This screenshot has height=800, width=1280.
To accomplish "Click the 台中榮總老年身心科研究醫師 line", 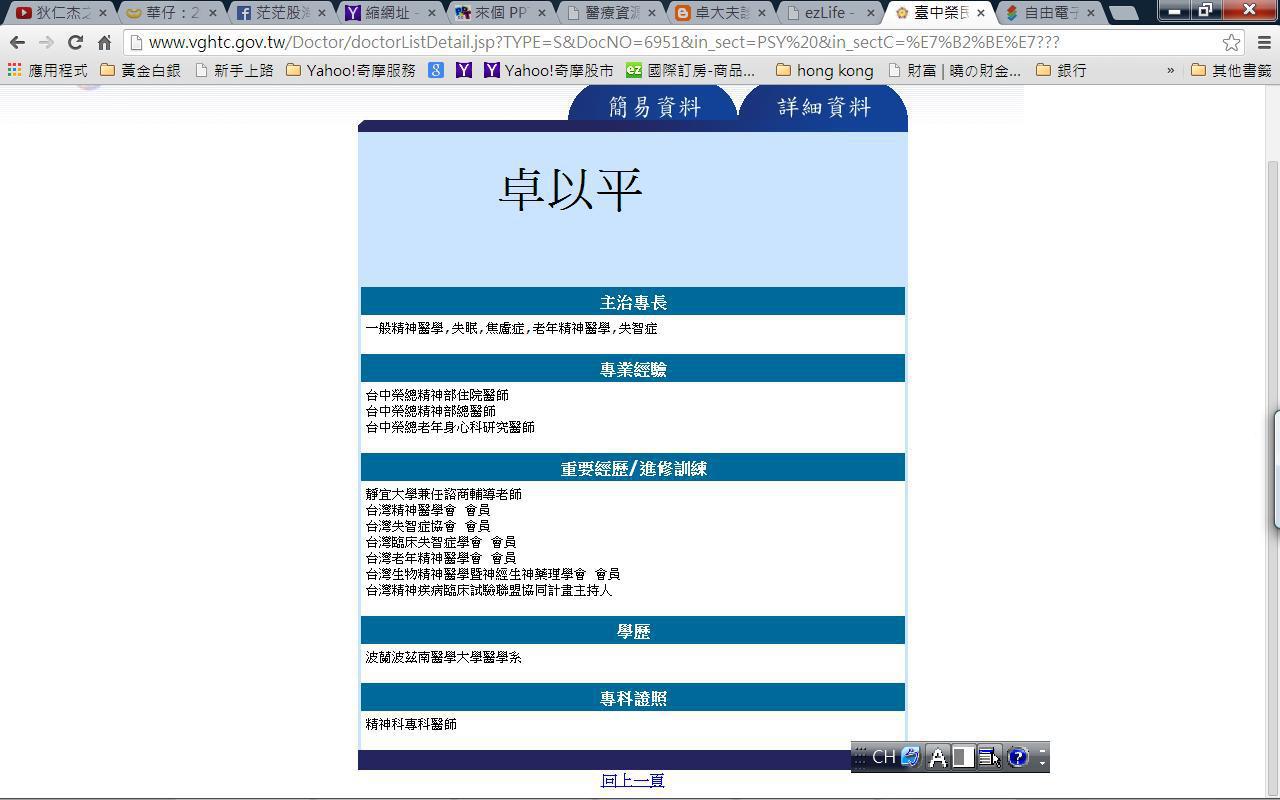I will [x=450, y=427].
